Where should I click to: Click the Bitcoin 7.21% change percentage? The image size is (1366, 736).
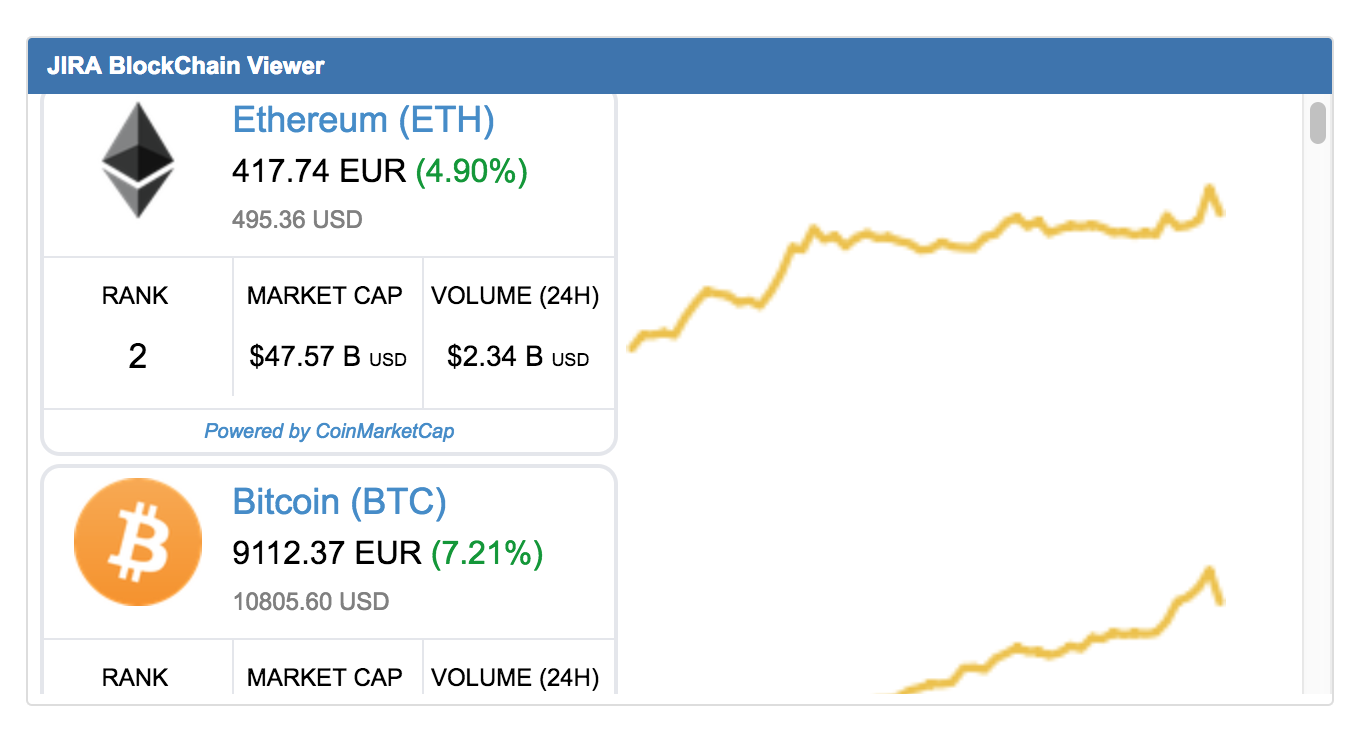pos(487,552)
